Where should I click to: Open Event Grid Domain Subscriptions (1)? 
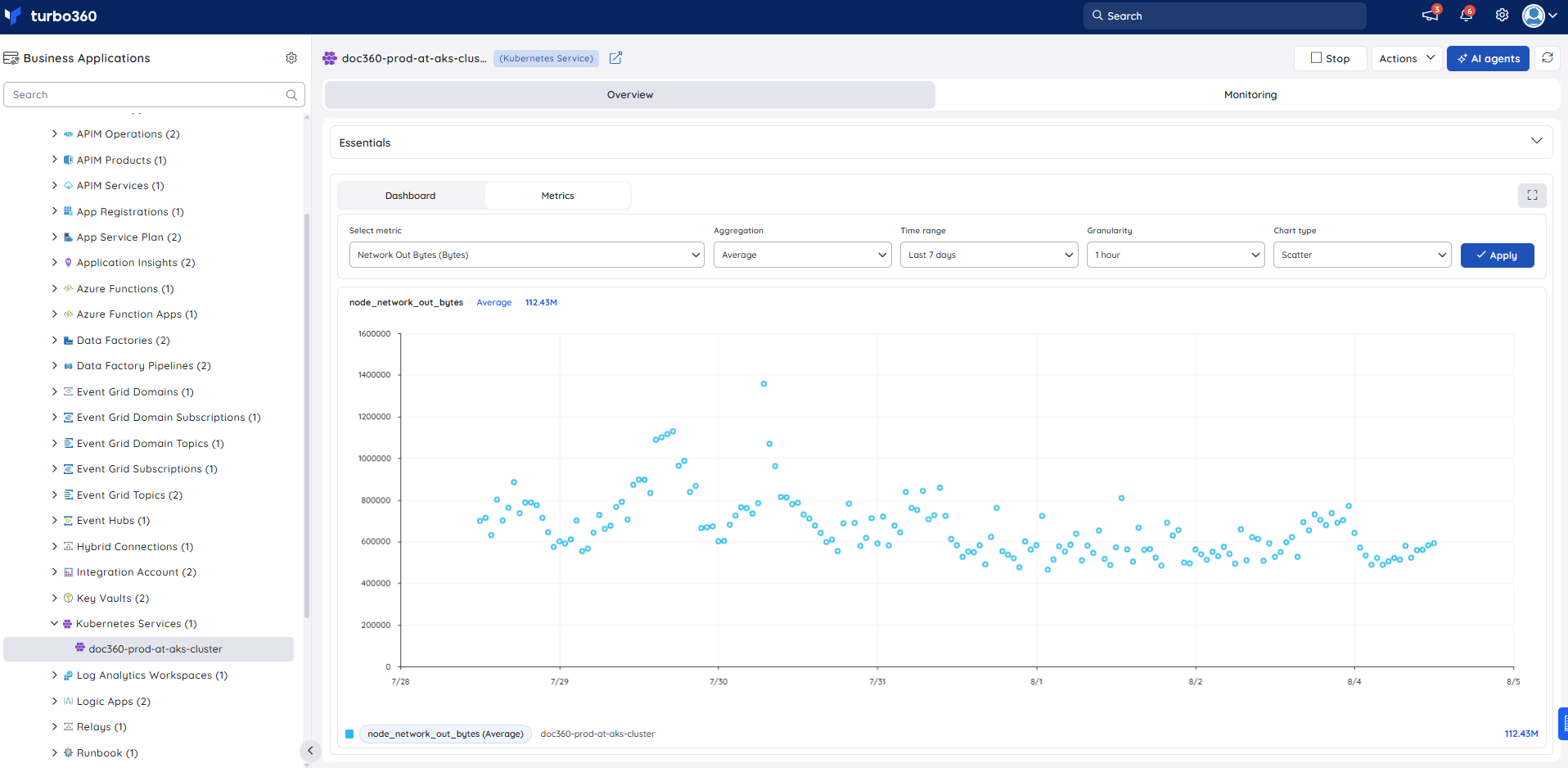click(x=169, y=418)
